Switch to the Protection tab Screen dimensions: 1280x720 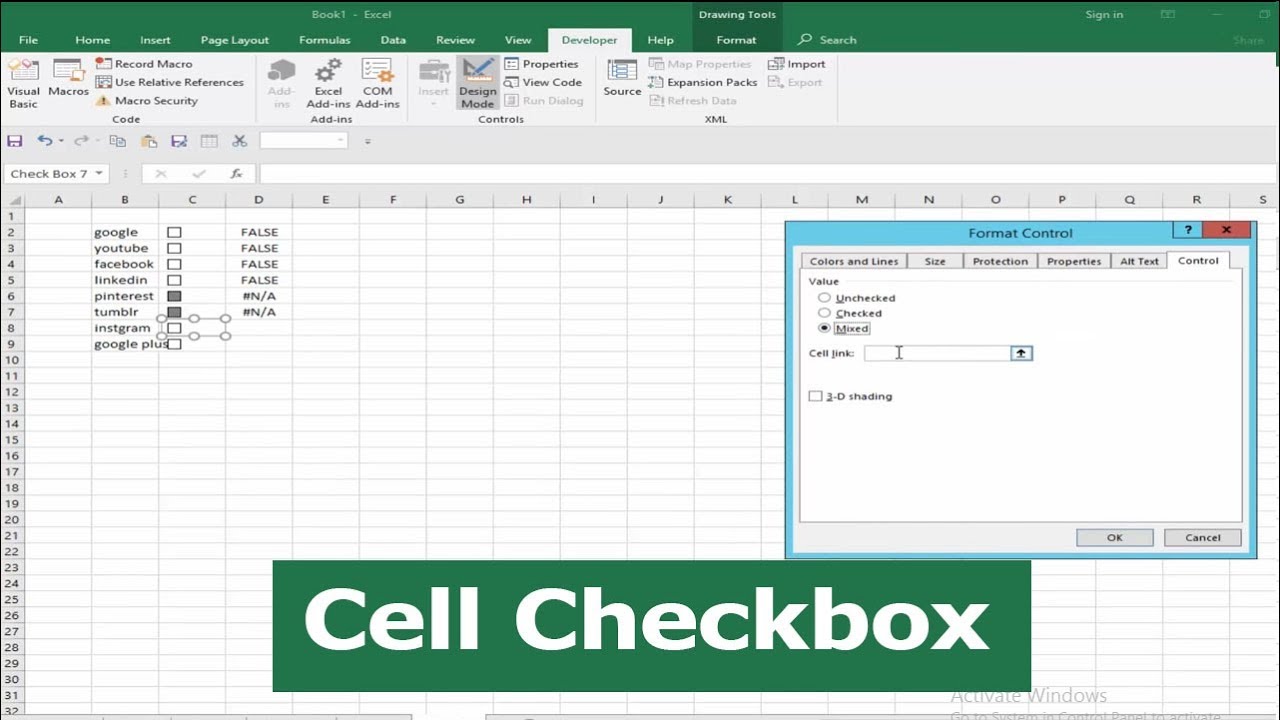coord(1000,261)
